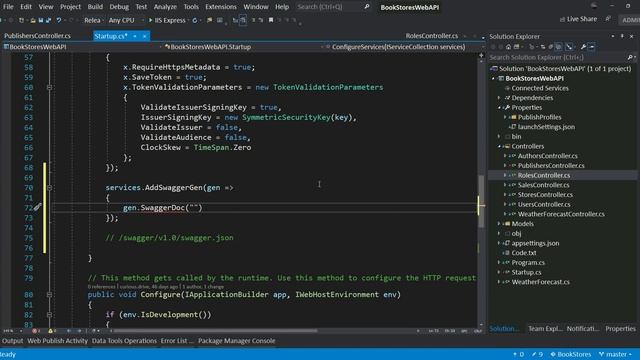Image resolution: width=640 pixels, height=360 pixels.
Task: Toggle Preview Selected Items in Solution Explorer
Action: (591, 47)
